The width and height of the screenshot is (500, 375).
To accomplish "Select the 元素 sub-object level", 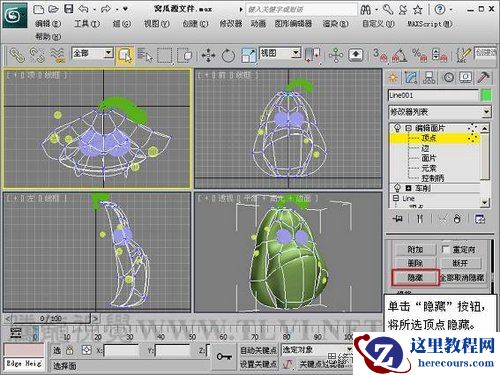I will coord(429,168).
